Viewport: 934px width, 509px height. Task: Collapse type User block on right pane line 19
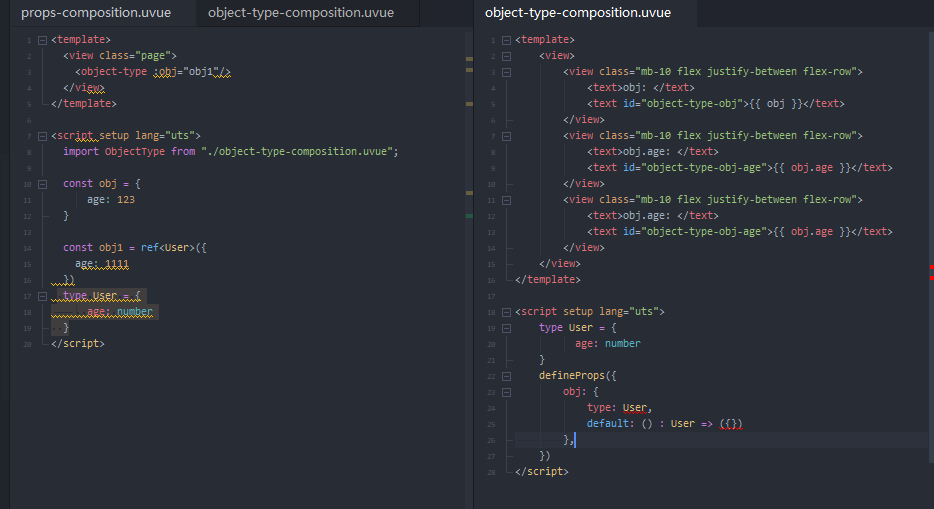tap(506, 329)
